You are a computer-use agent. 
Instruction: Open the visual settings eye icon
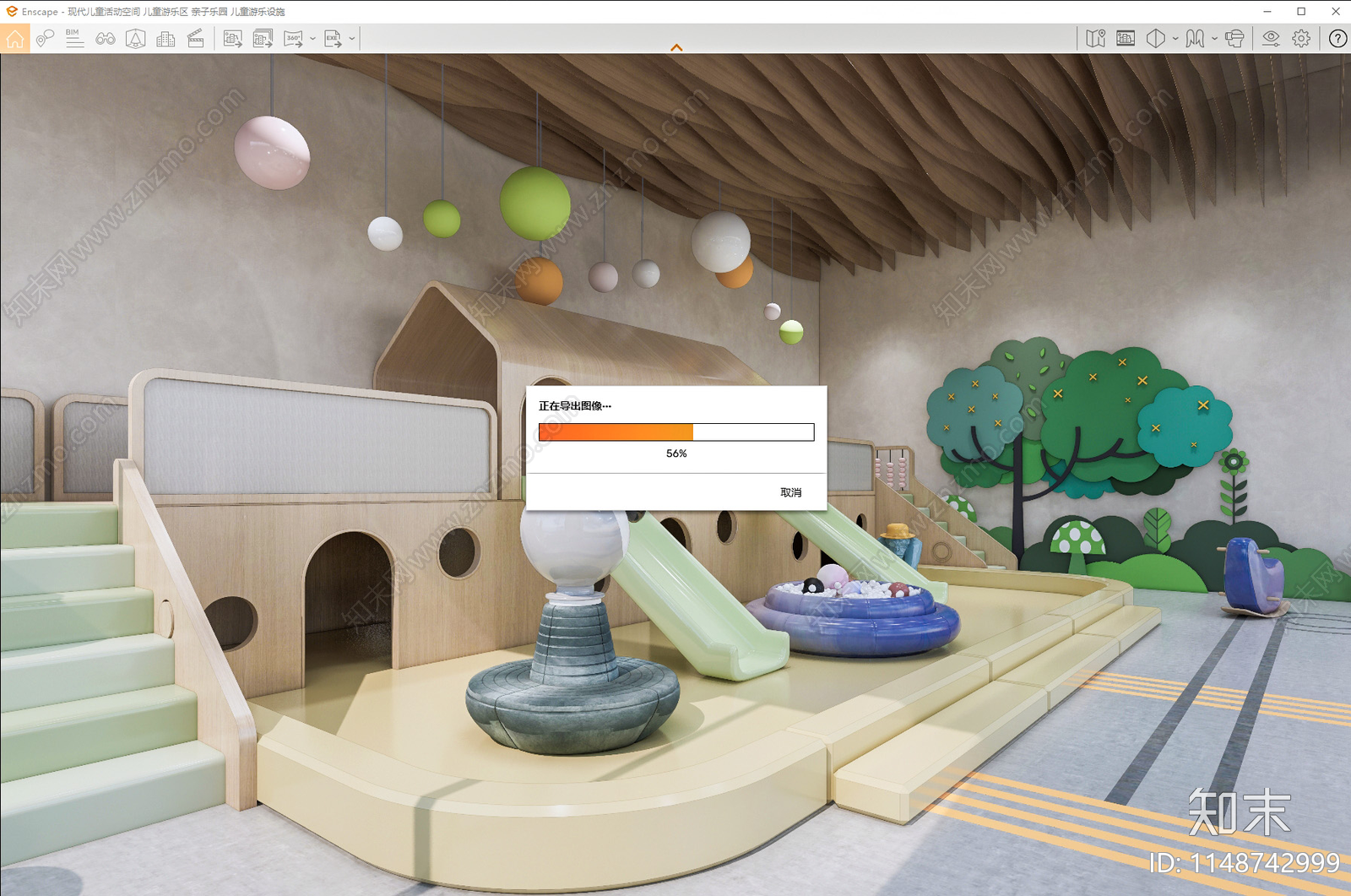[1271, 39]
